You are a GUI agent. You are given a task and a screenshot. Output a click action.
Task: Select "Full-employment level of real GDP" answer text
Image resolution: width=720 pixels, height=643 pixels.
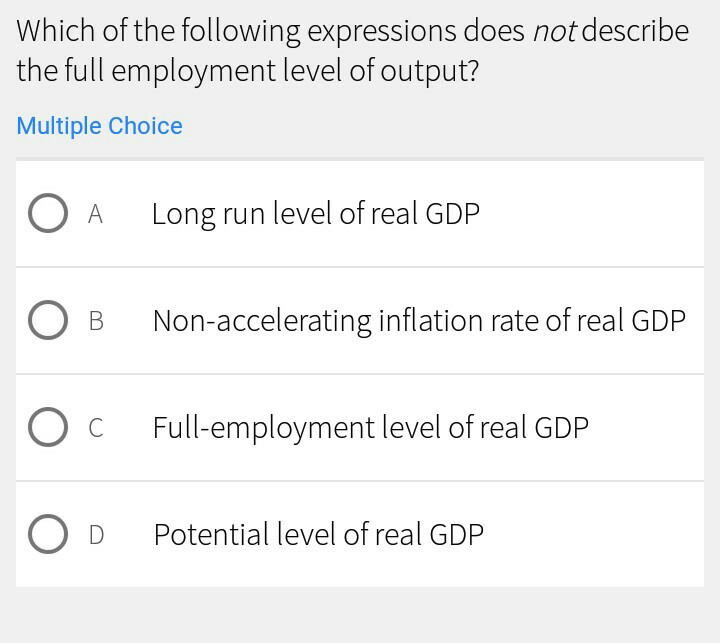tap(370, 428)
